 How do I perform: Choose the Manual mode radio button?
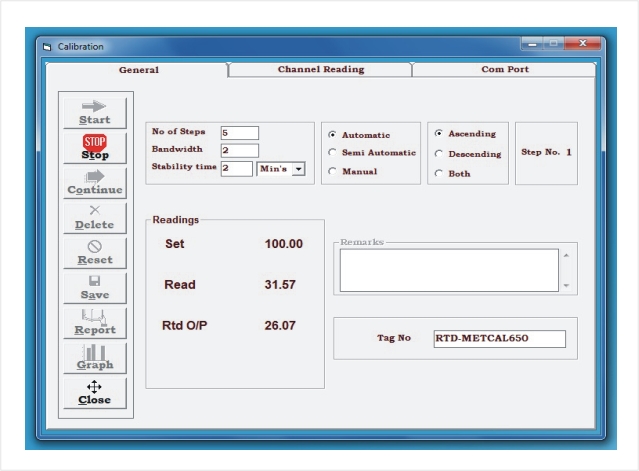(333, 171)
